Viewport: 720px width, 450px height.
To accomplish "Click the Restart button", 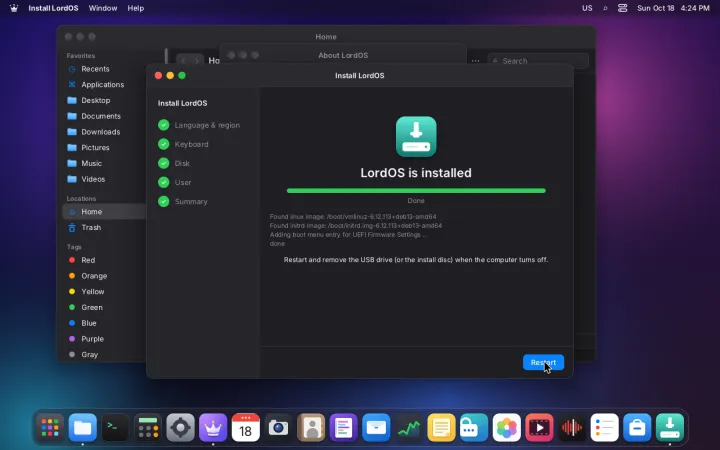I will tap(543, 362).
